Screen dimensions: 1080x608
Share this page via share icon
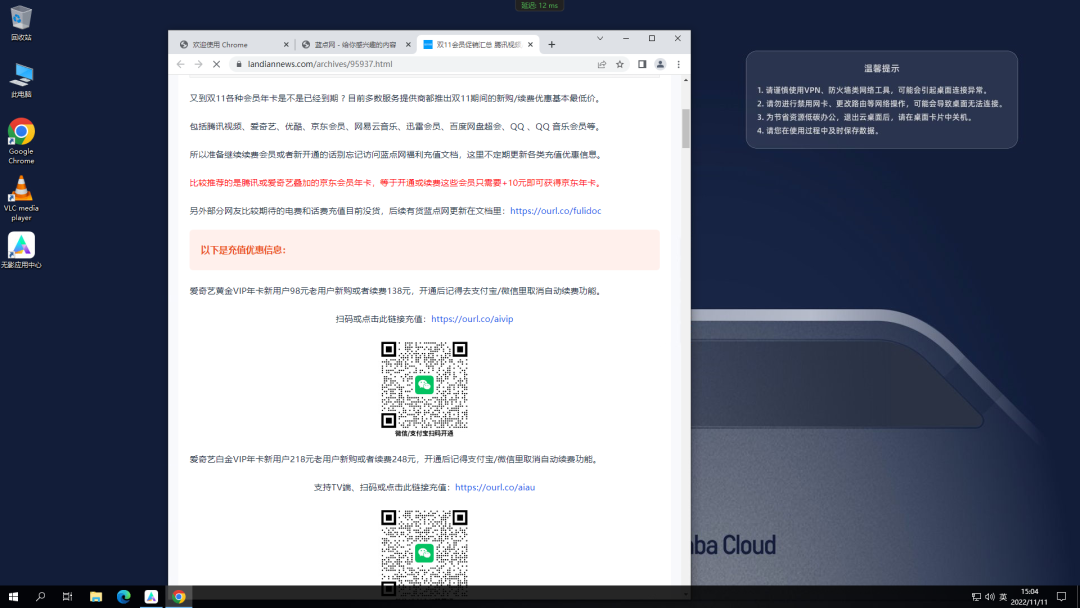[x=602, y=64]
